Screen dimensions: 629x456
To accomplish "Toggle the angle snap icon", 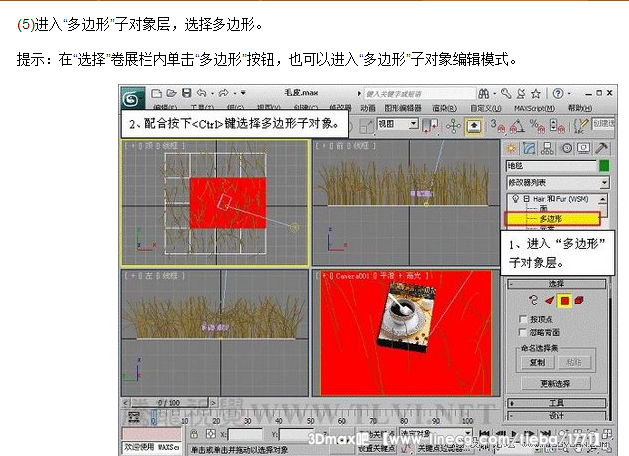I will 517,126.
